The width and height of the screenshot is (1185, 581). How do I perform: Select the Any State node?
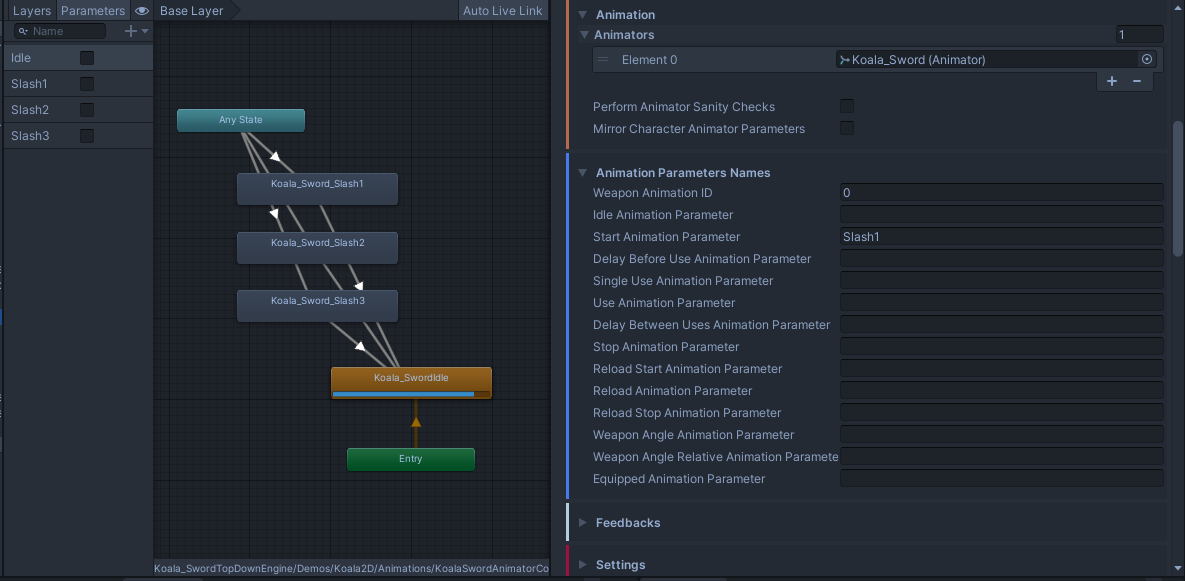coord(240,120)
